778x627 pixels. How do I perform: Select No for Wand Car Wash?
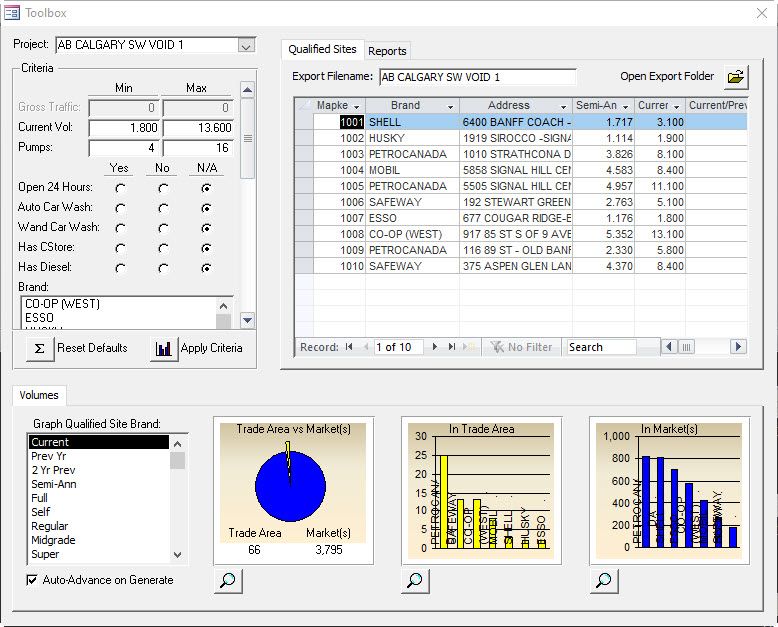point(163,228)
